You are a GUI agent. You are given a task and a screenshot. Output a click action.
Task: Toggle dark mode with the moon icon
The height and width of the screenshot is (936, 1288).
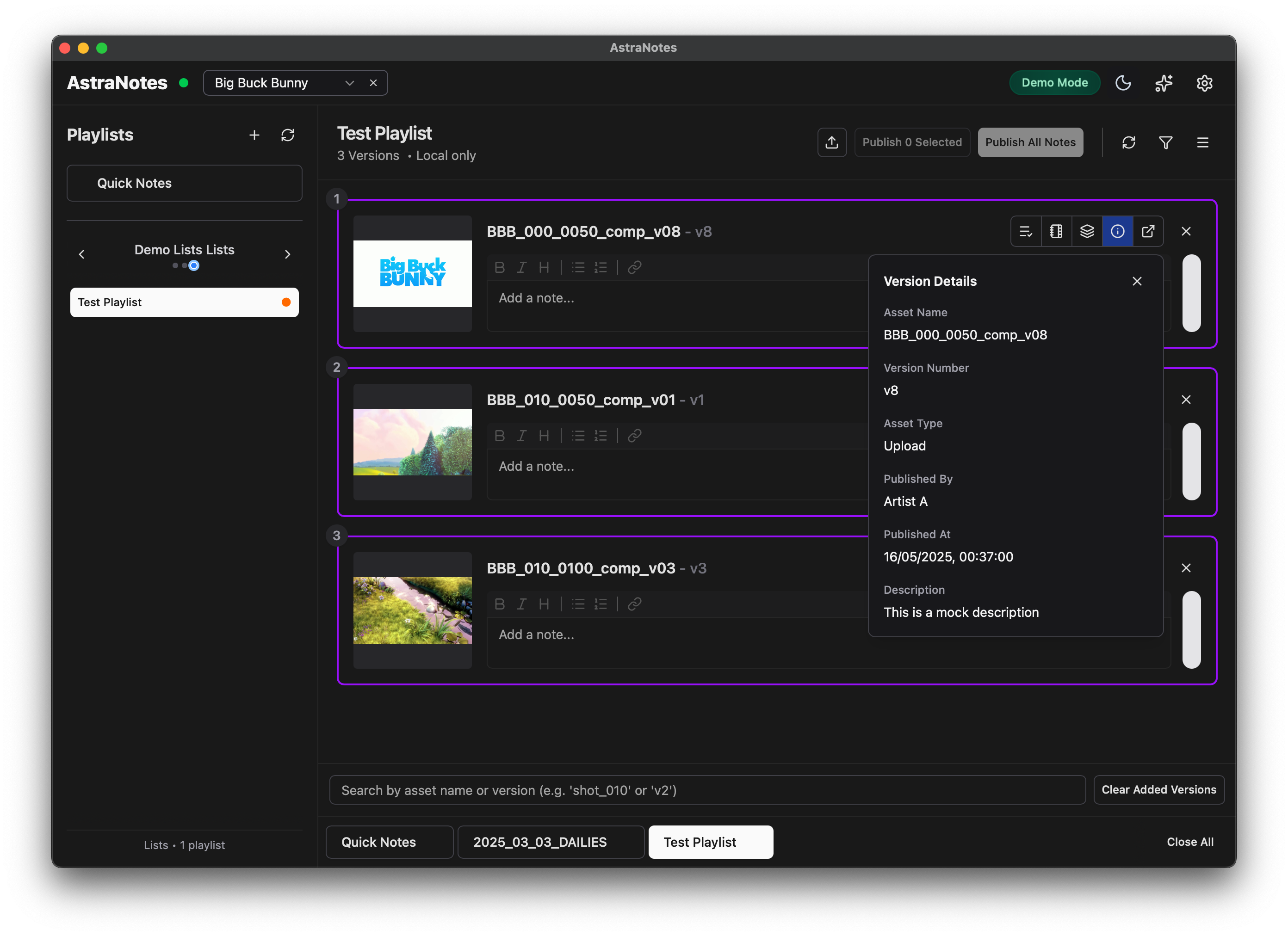coord(1123,83)
